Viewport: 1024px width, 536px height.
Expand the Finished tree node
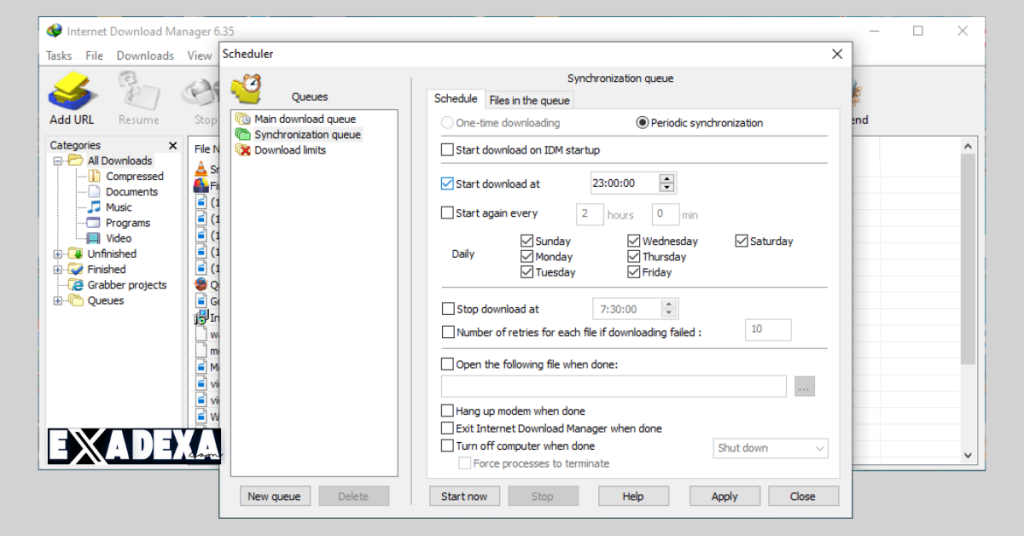(58, 269)
